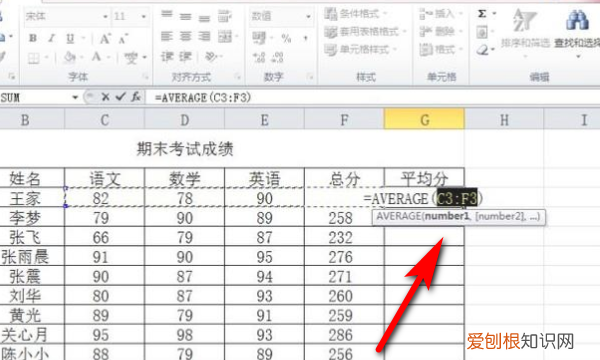Open the 数字 group dialog launcher
Screen dimensions: 600x360
pyautogui.click(x=310, y=77)
